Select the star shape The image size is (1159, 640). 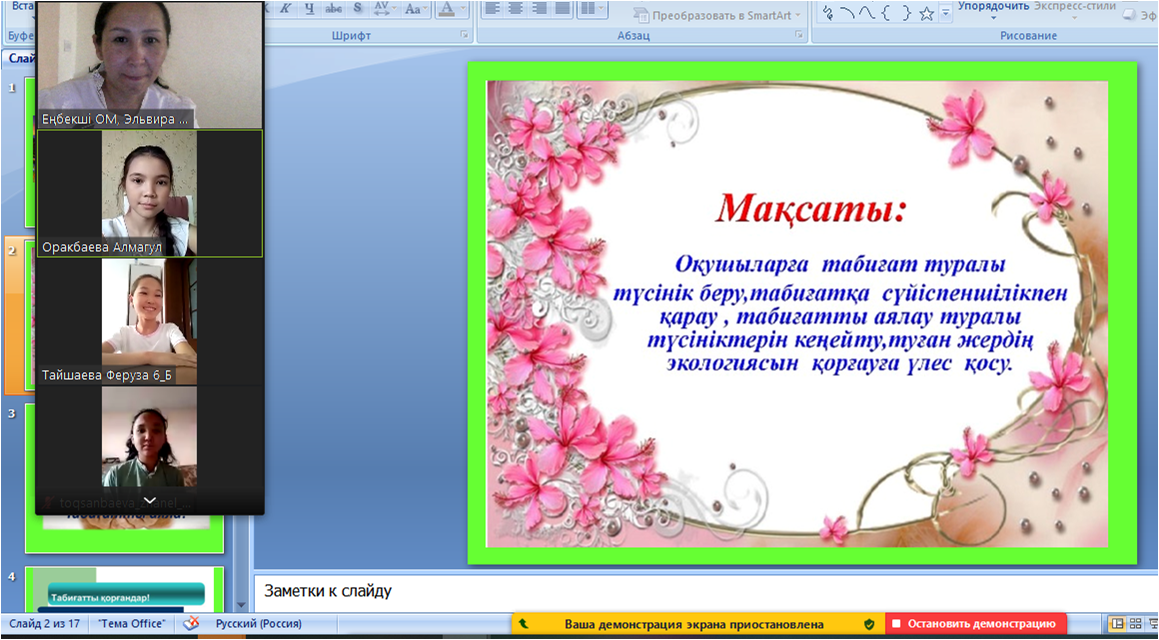pyautogui.click(x=927, y=13)
